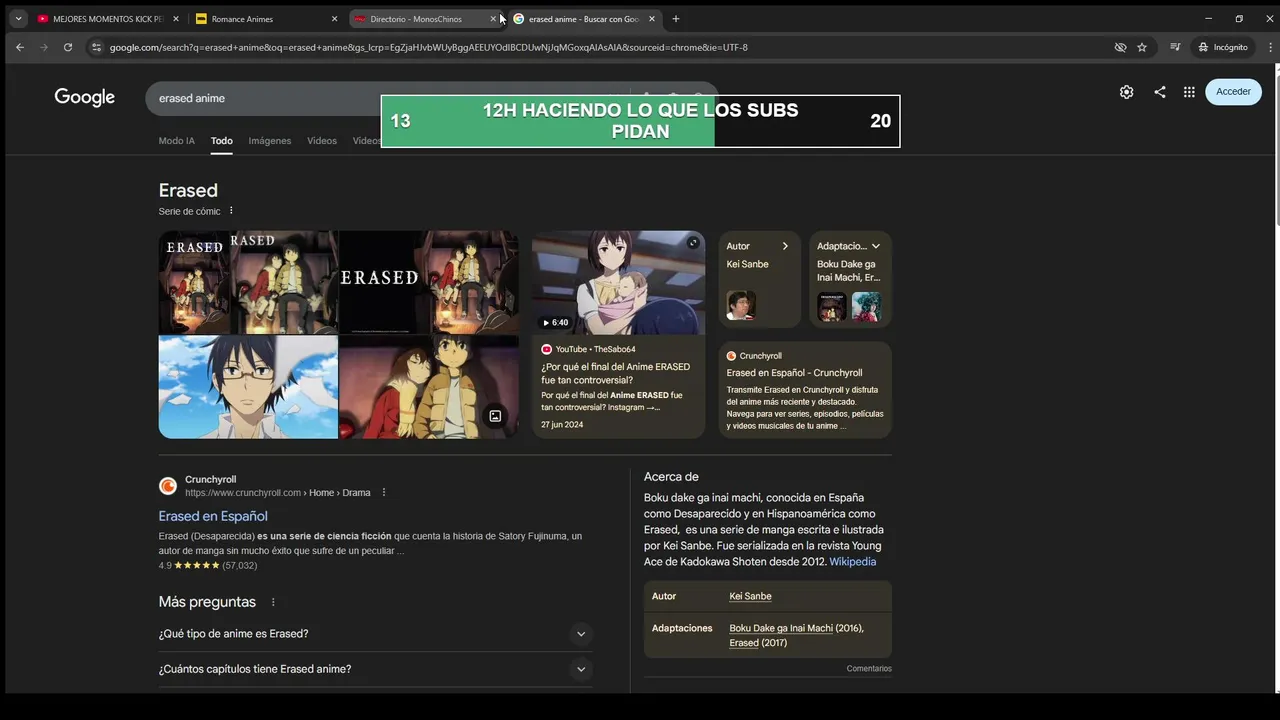Open Google apps grid
The image size is (1280, 720).
[x=1189, y=92]
